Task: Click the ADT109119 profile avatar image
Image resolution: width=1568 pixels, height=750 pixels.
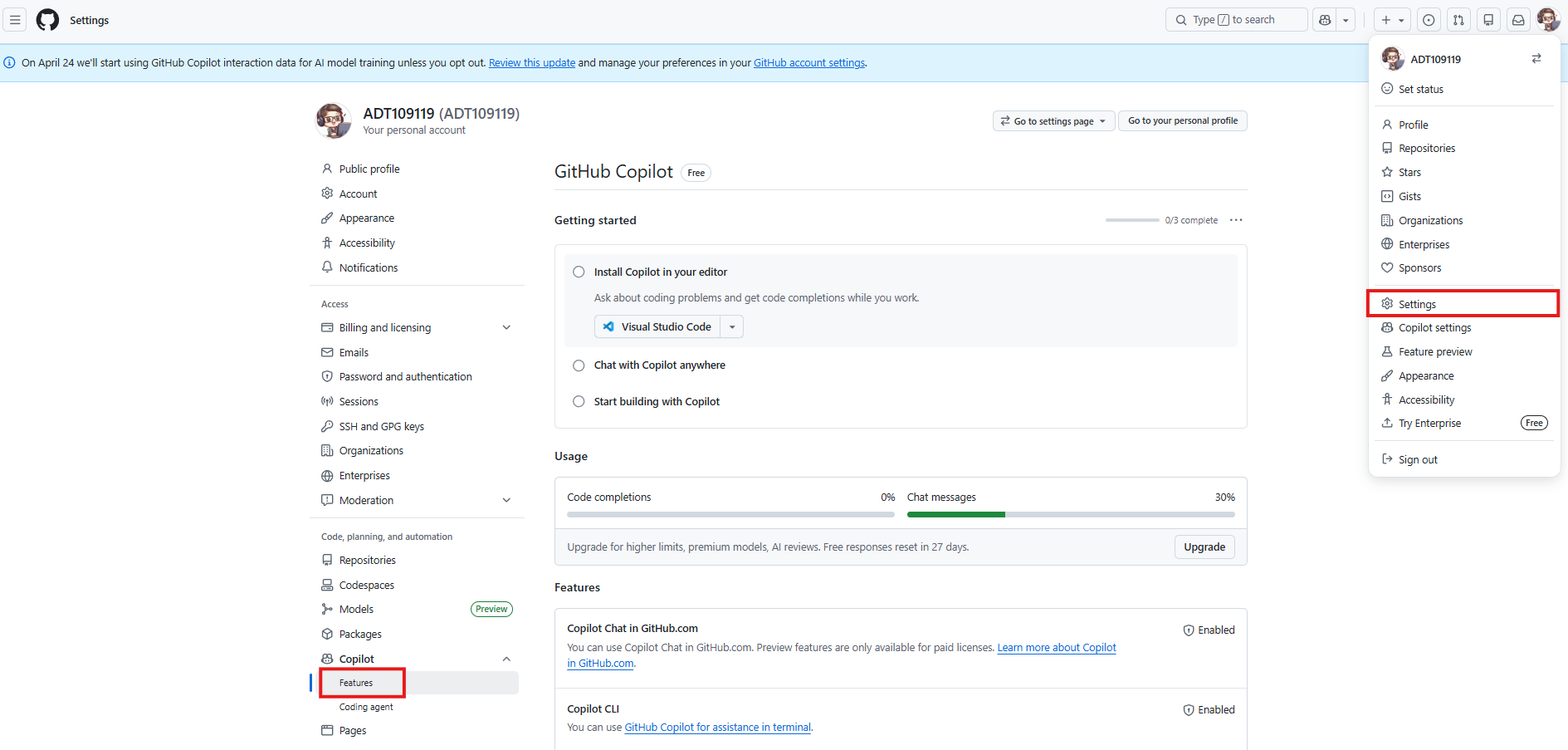Action: click(333, 120)
